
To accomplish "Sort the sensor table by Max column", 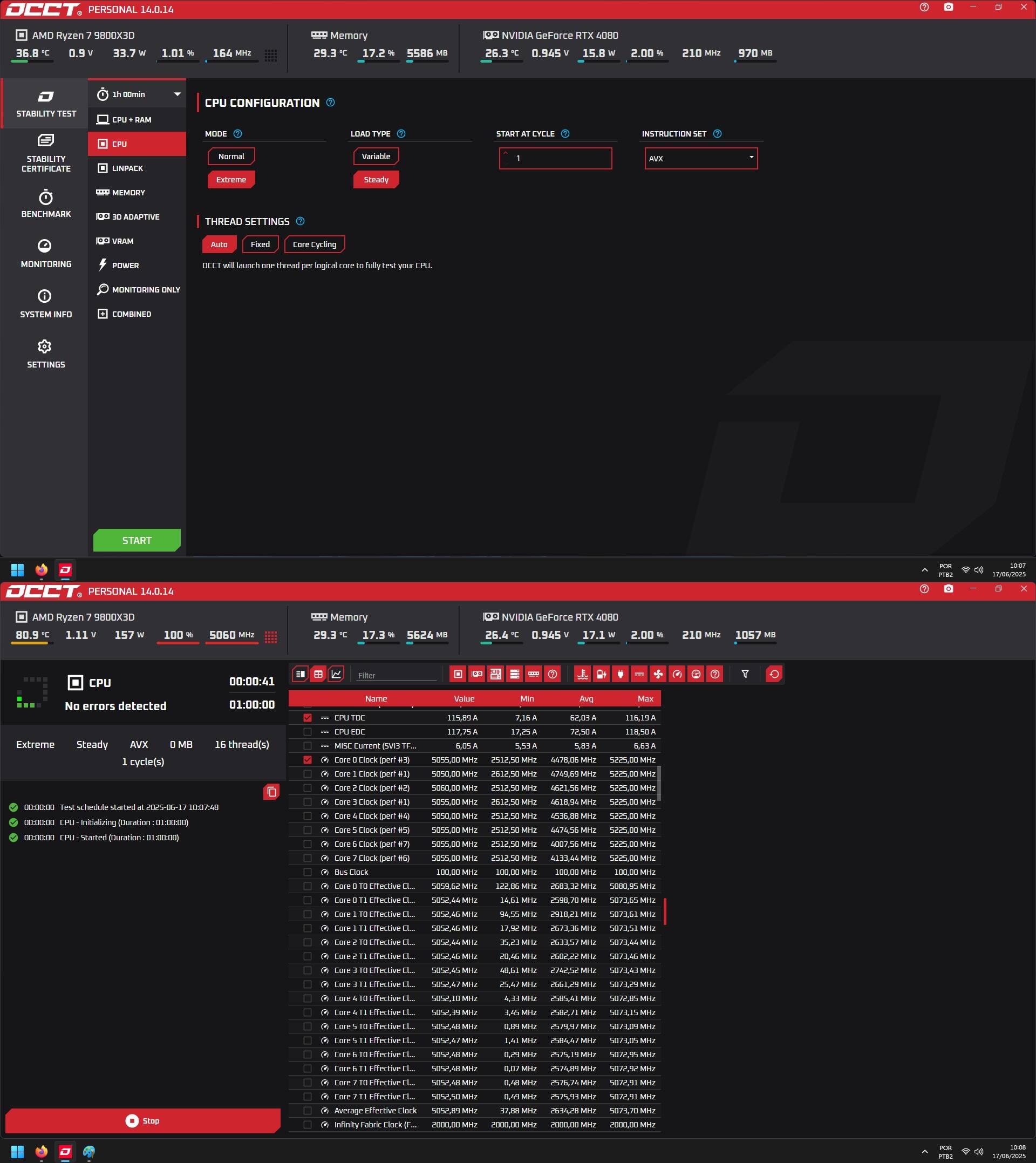I will tap(645, 698).
